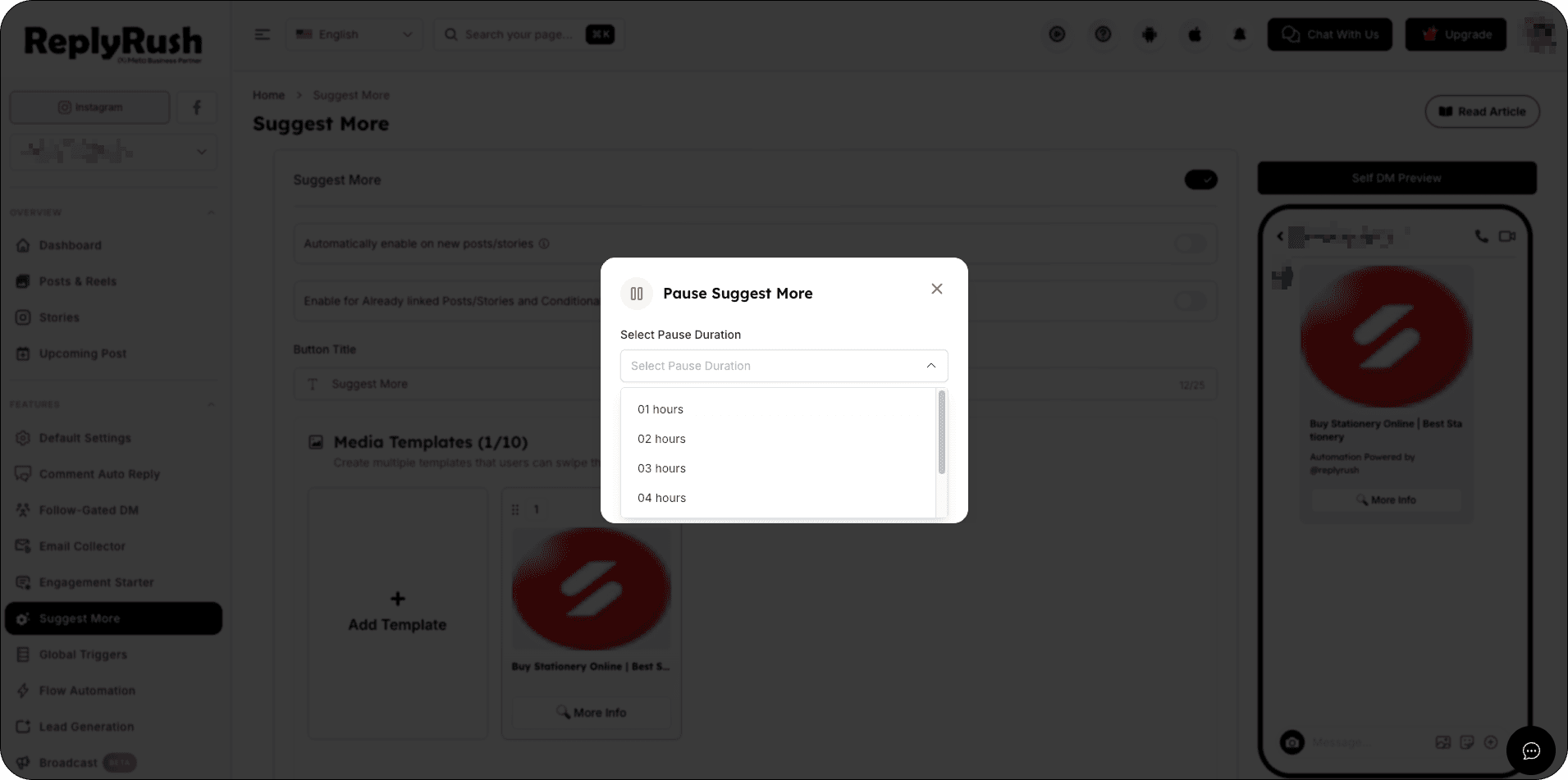Click the pause icon in dialog header
The width and height of the screenshot is (1568, 780).
[x=636, y=294]
